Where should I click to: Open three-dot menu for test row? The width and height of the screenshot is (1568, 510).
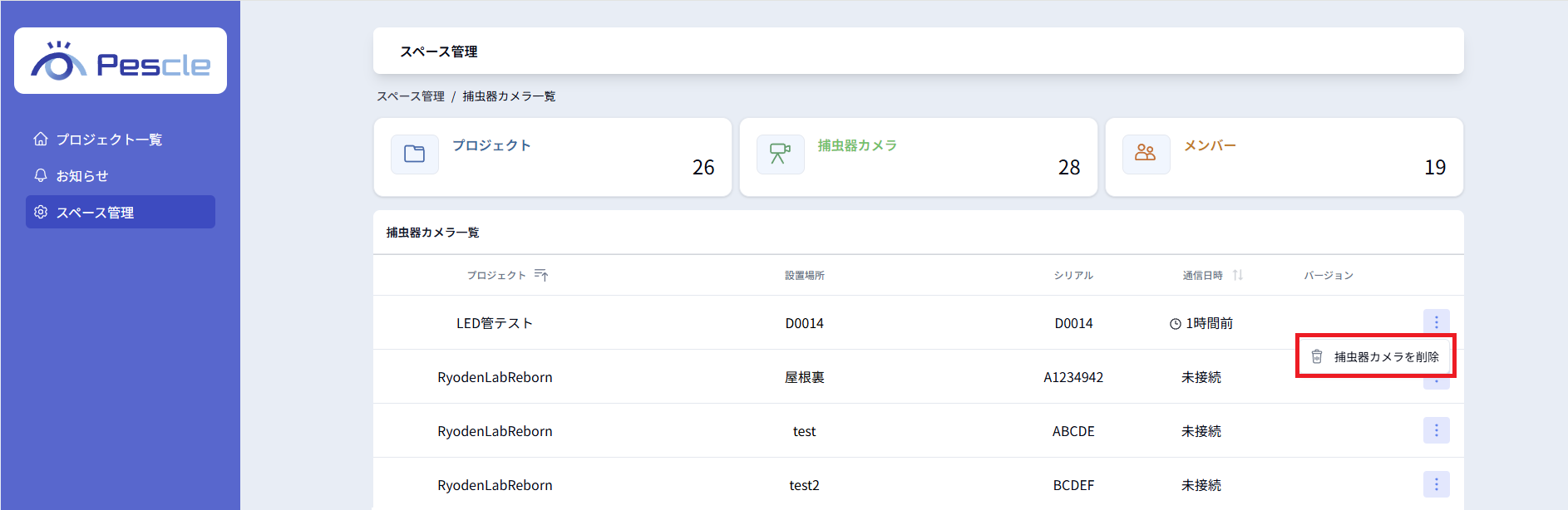pos(1436,430)
